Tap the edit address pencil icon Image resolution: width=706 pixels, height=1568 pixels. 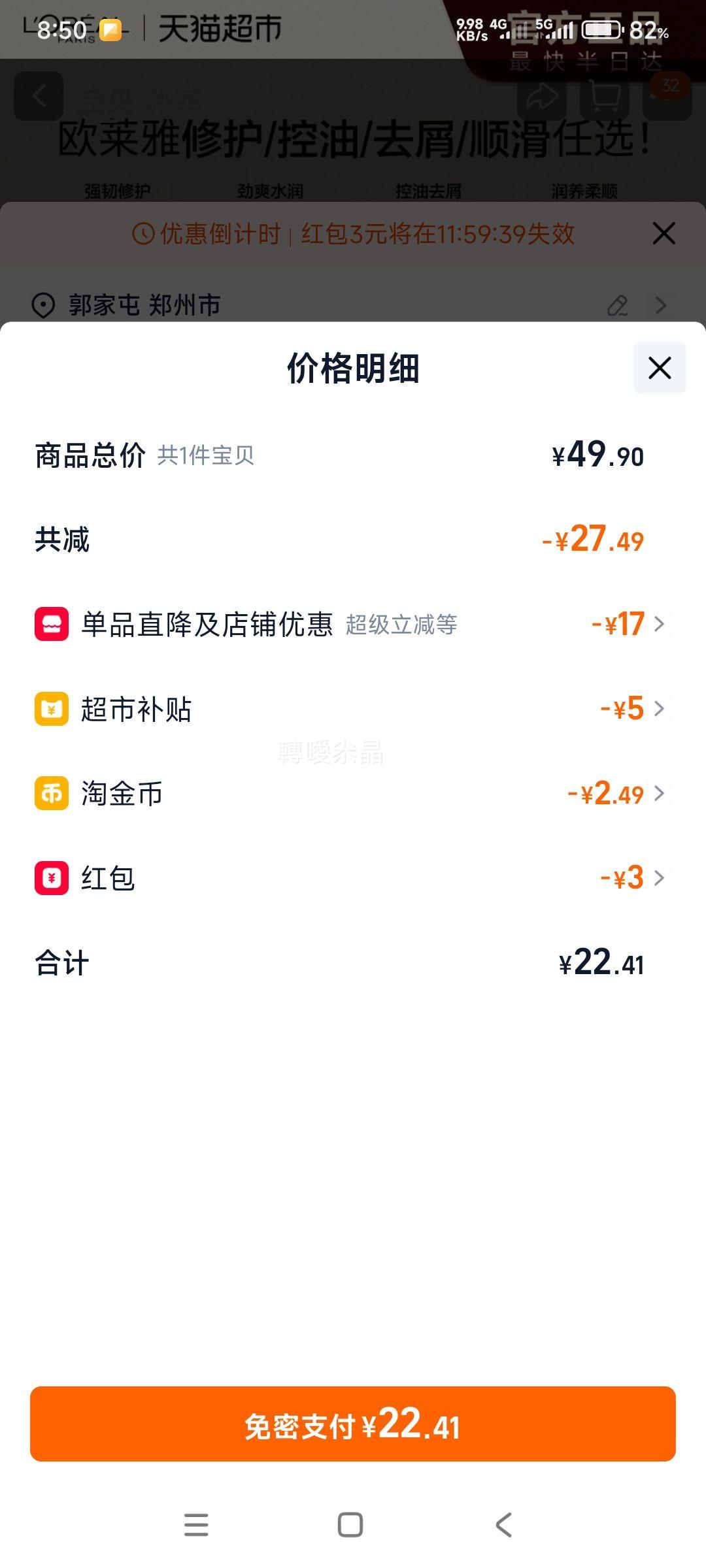tap(618, 305)
